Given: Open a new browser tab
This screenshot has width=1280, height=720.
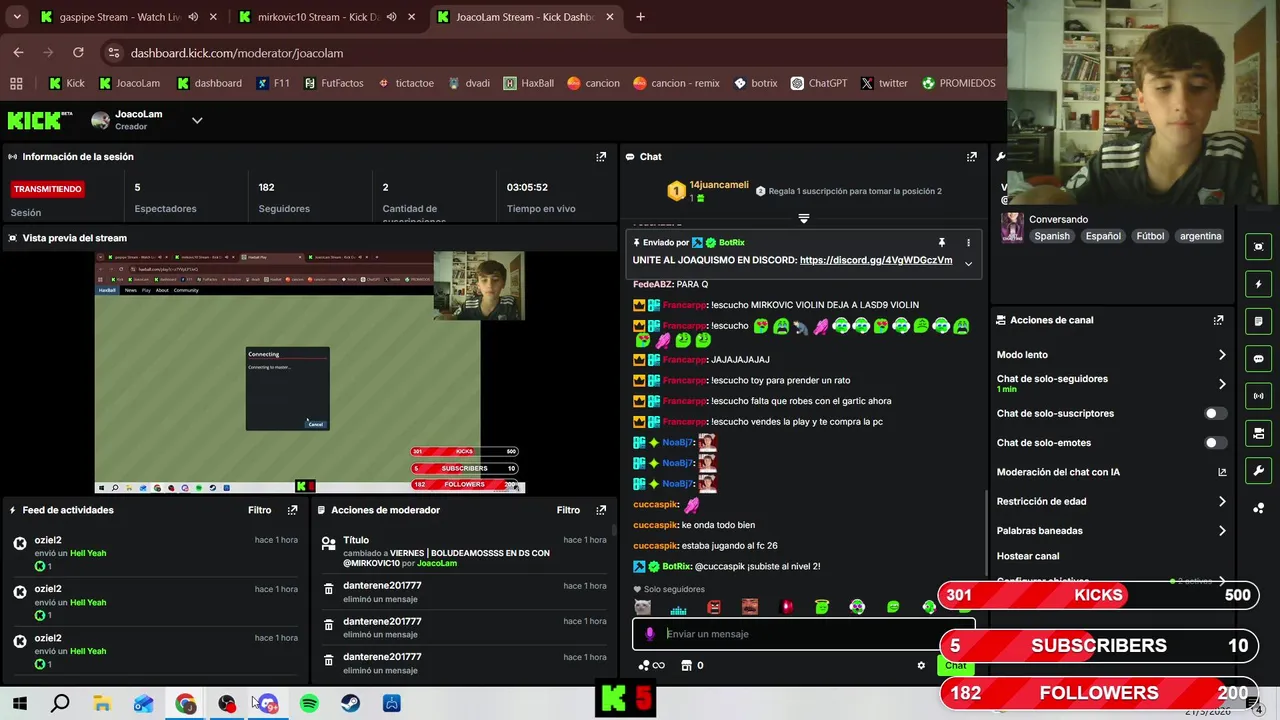Looking at the screenshot, I should 640,17.
